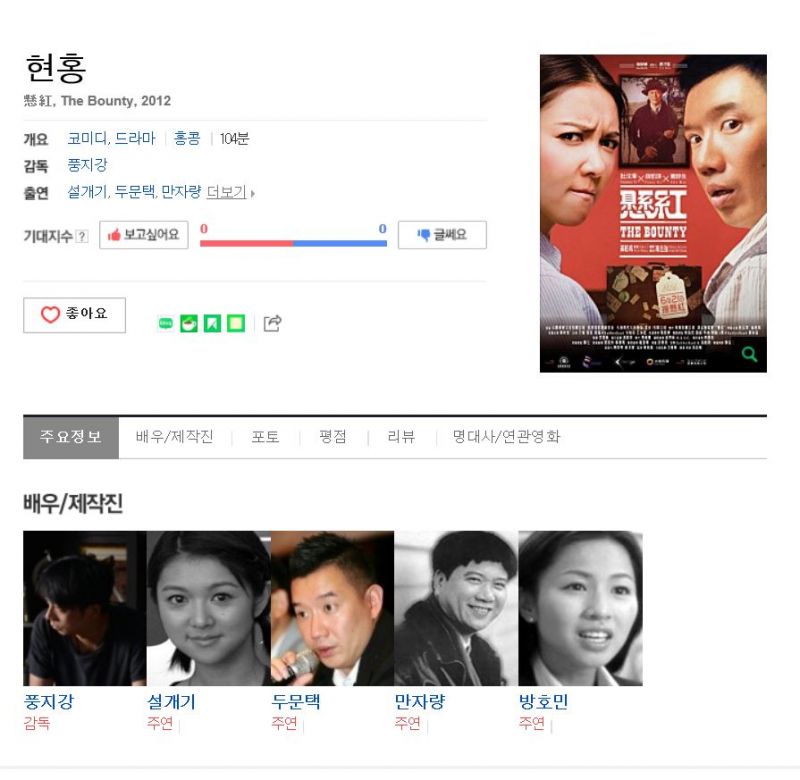
Task: Share via the green talk bubble icon
Action: tap(166, 324)
